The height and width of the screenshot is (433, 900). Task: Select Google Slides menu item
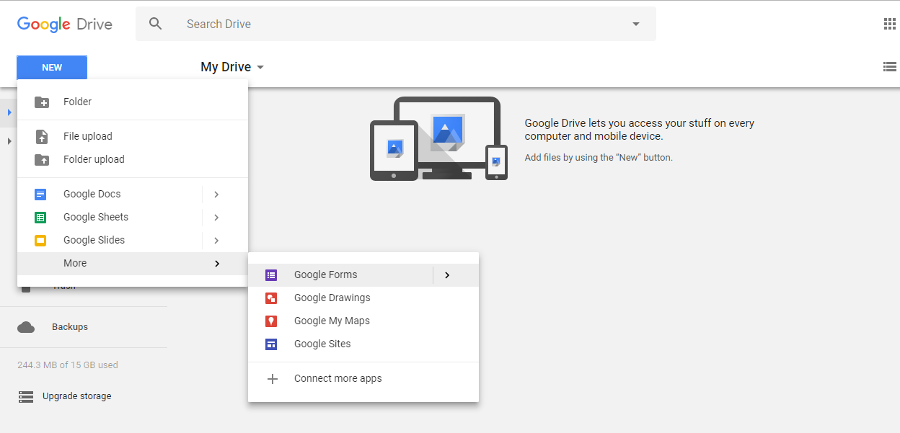[x=133, y=240]
